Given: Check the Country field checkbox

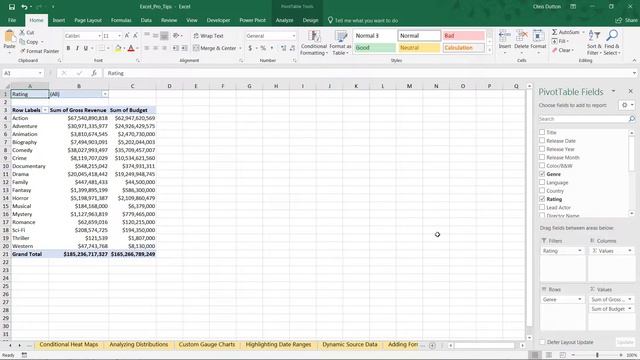Looking at the screenshot, I should pos(542,191).
